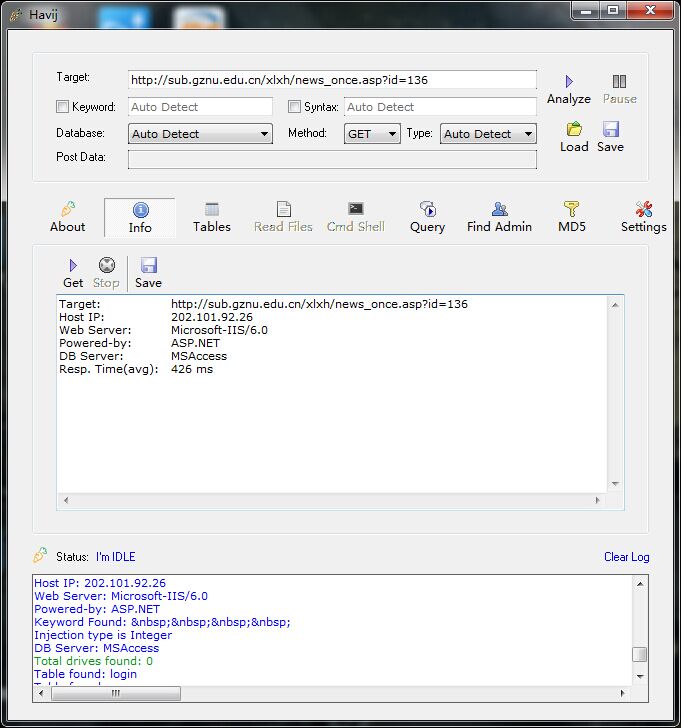This screenshot has width=681, height=728.
Task: Click log scroll up arrow
Action: [x=640, y=584]
